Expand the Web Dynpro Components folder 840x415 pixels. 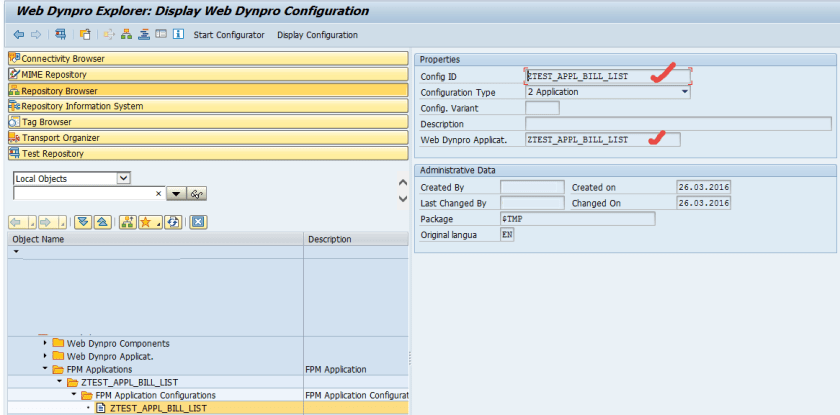[45, 343]
